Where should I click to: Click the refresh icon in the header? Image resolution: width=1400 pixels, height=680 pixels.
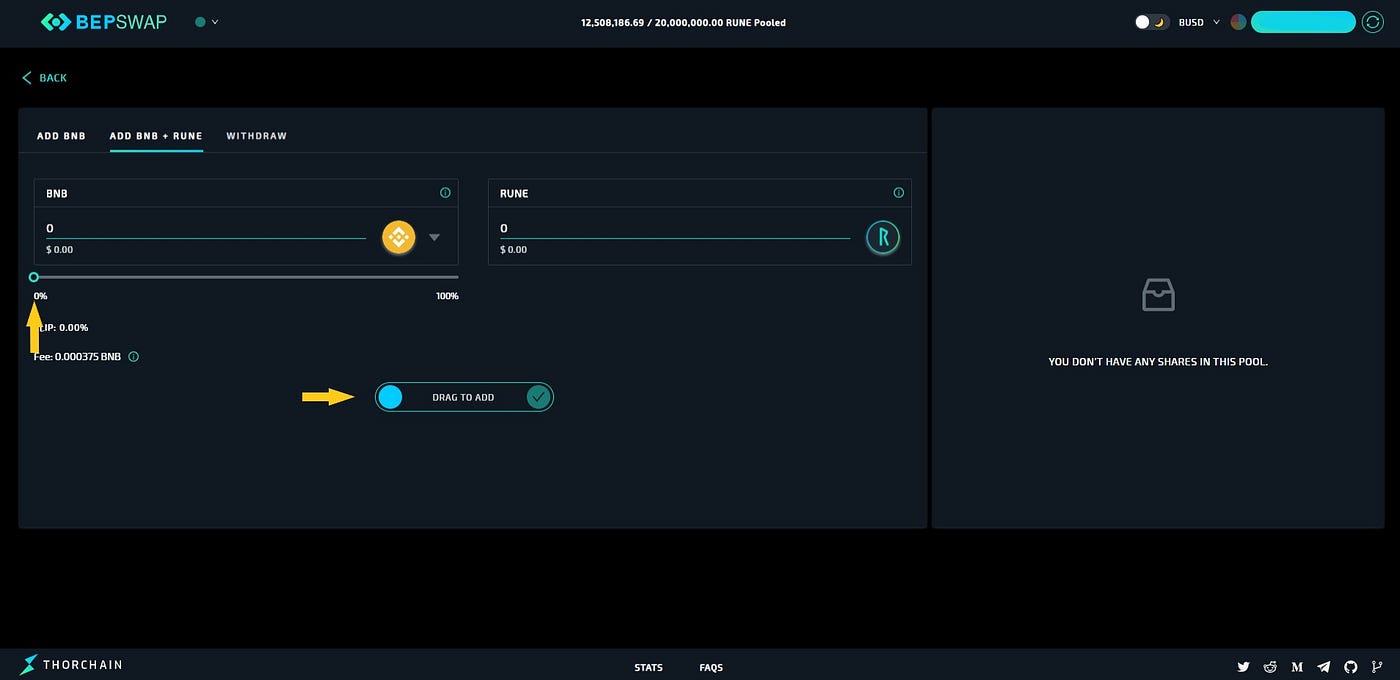coord(1373,22)
